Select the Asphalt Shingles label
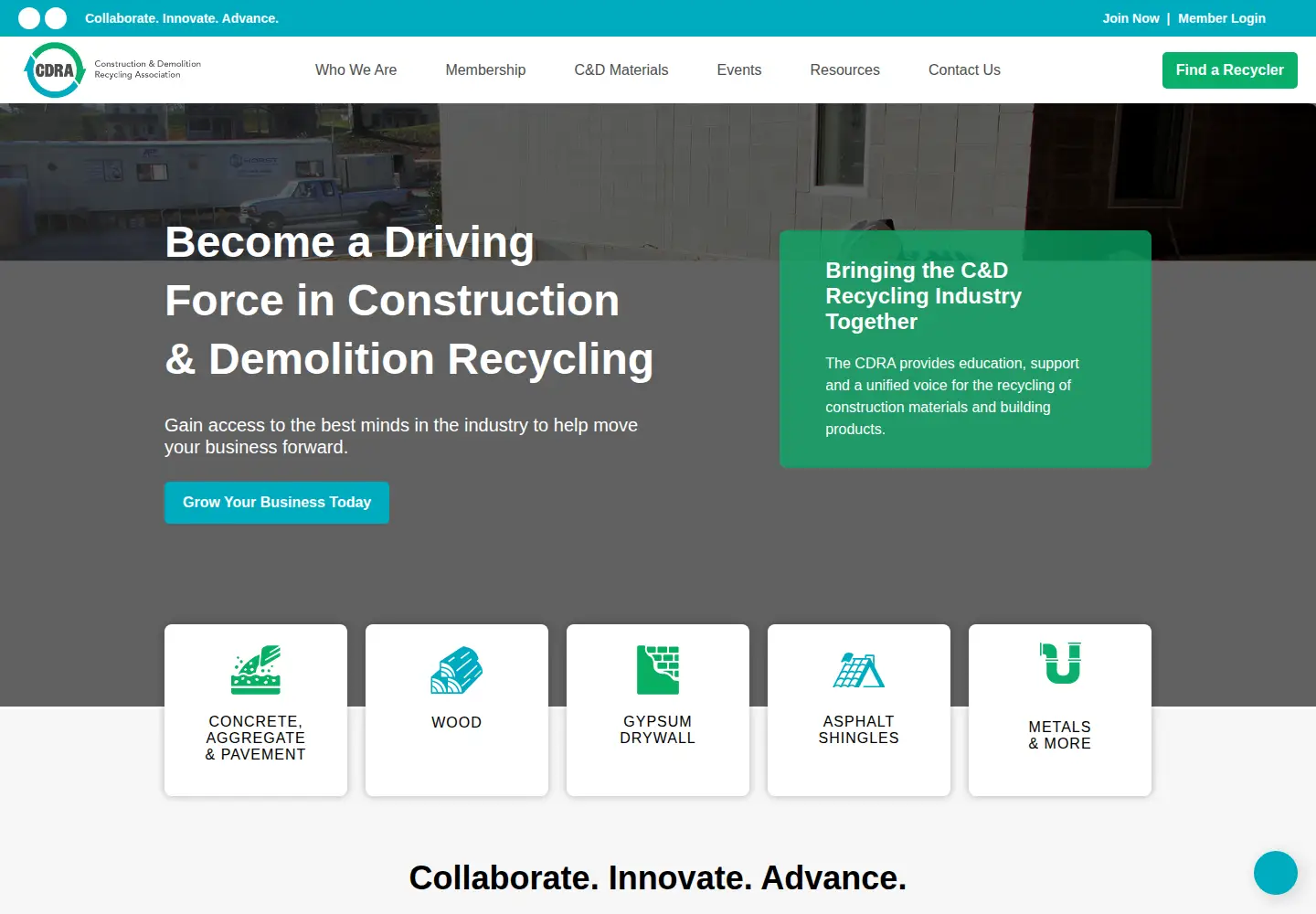 (859, 730)
